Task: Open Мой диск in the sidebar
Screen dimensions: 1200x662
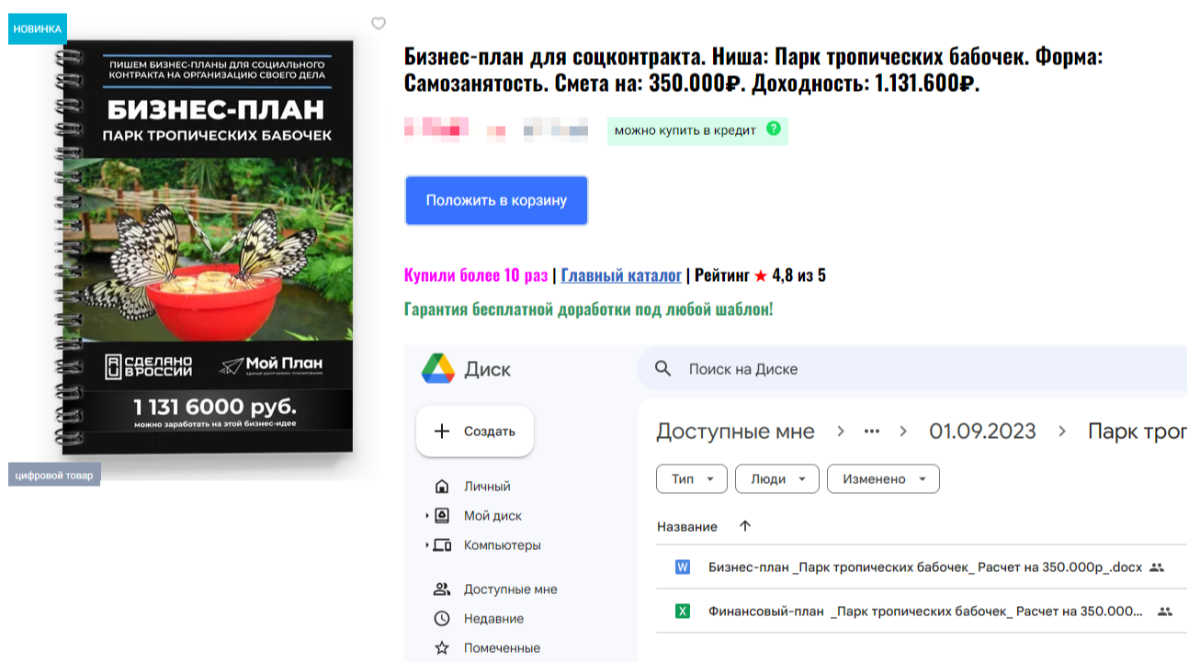Action: pos(492,516)
